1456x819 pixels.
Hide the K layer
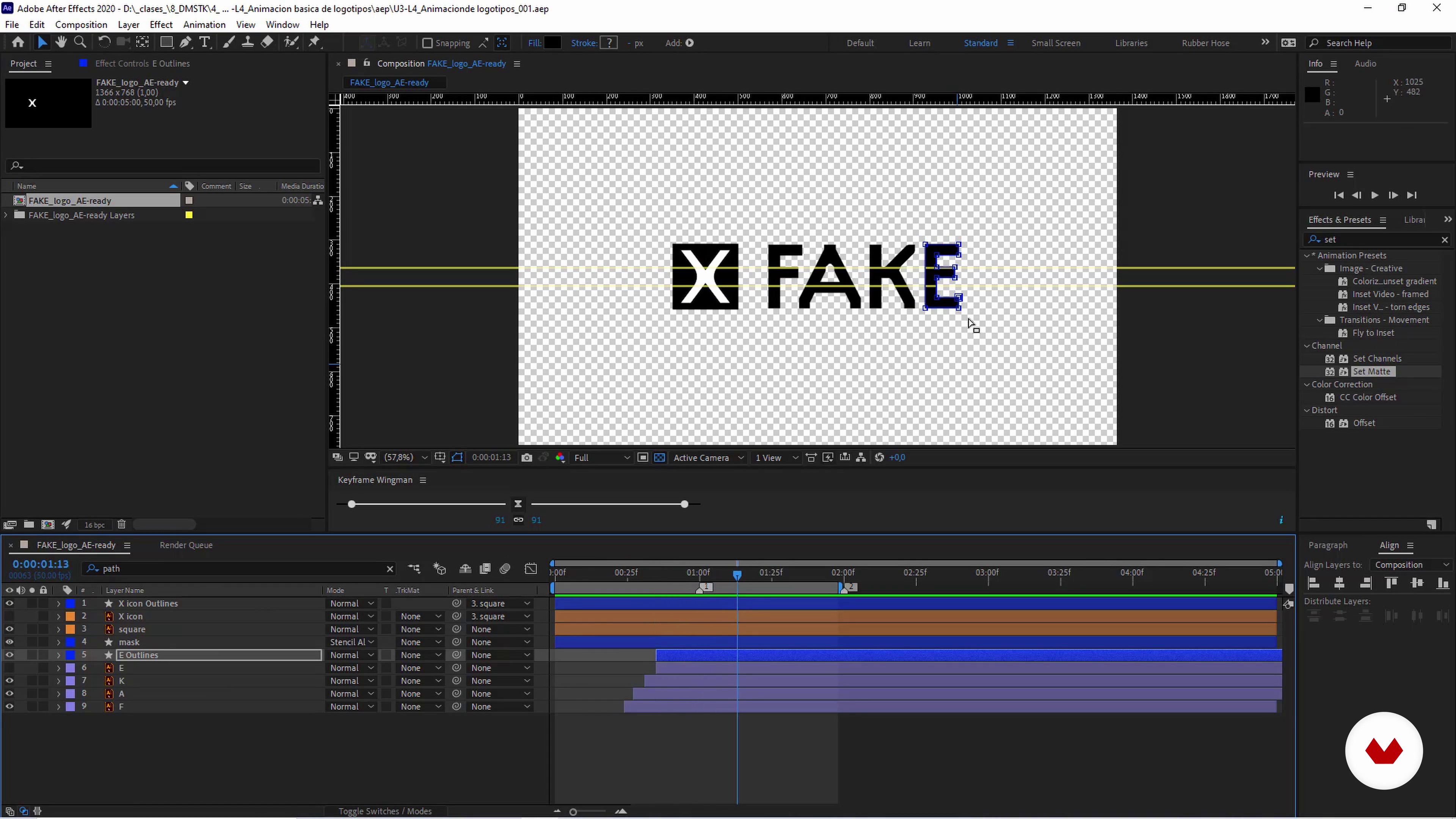[9, 681]
